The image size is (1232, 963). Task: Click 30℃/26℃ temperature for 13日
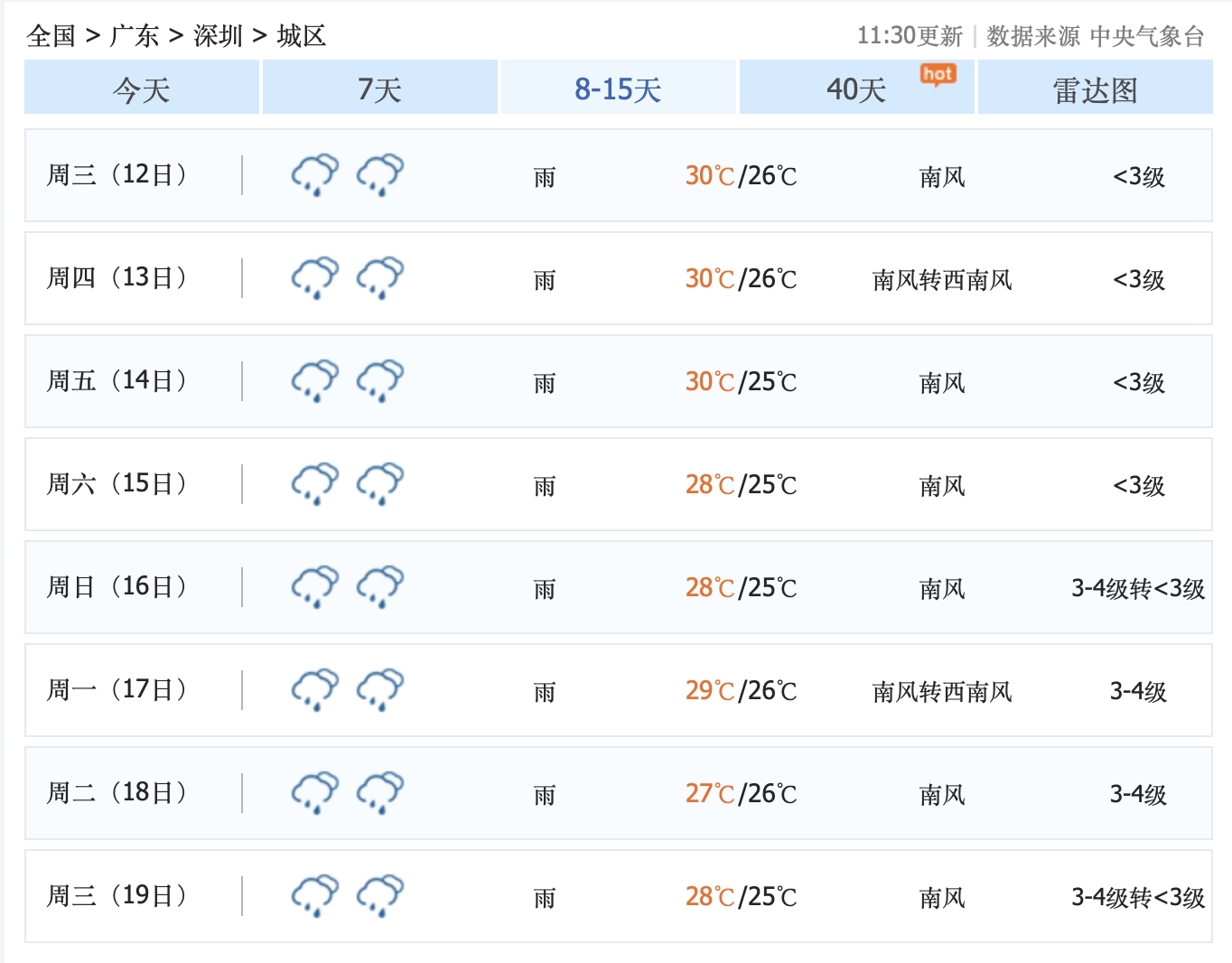(742, 279)
